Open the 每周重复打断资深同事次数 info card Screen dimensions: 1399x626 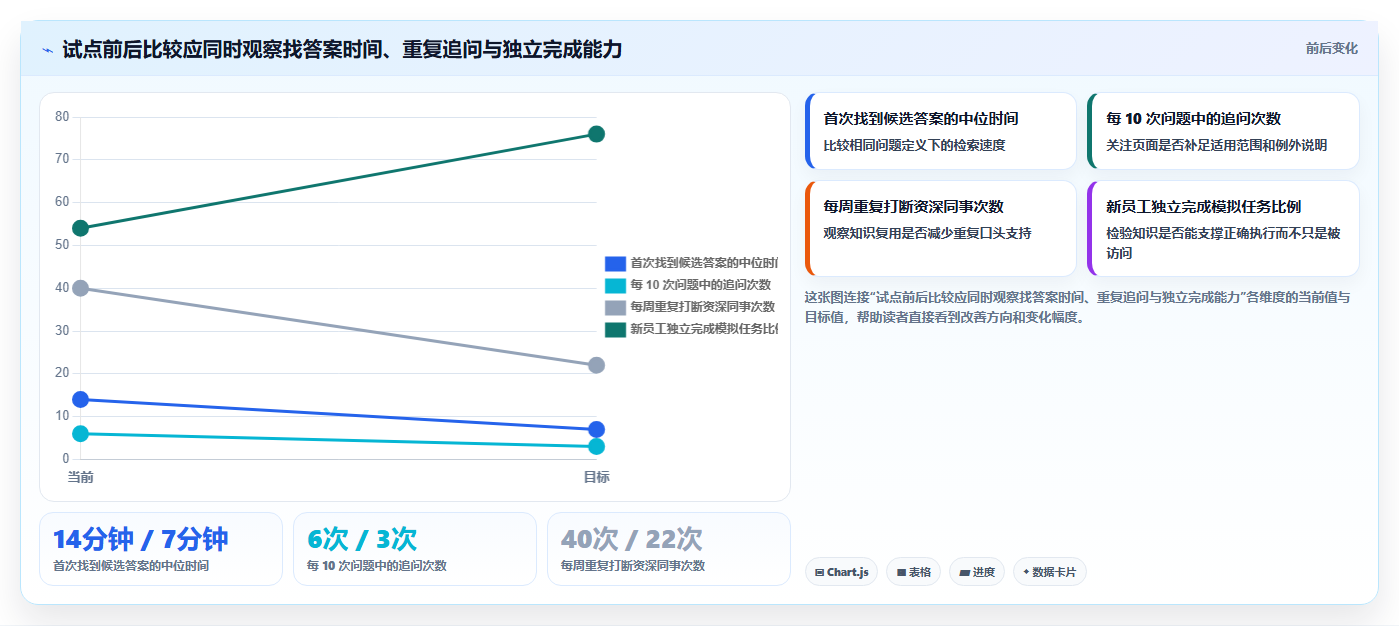click(940, 228)
